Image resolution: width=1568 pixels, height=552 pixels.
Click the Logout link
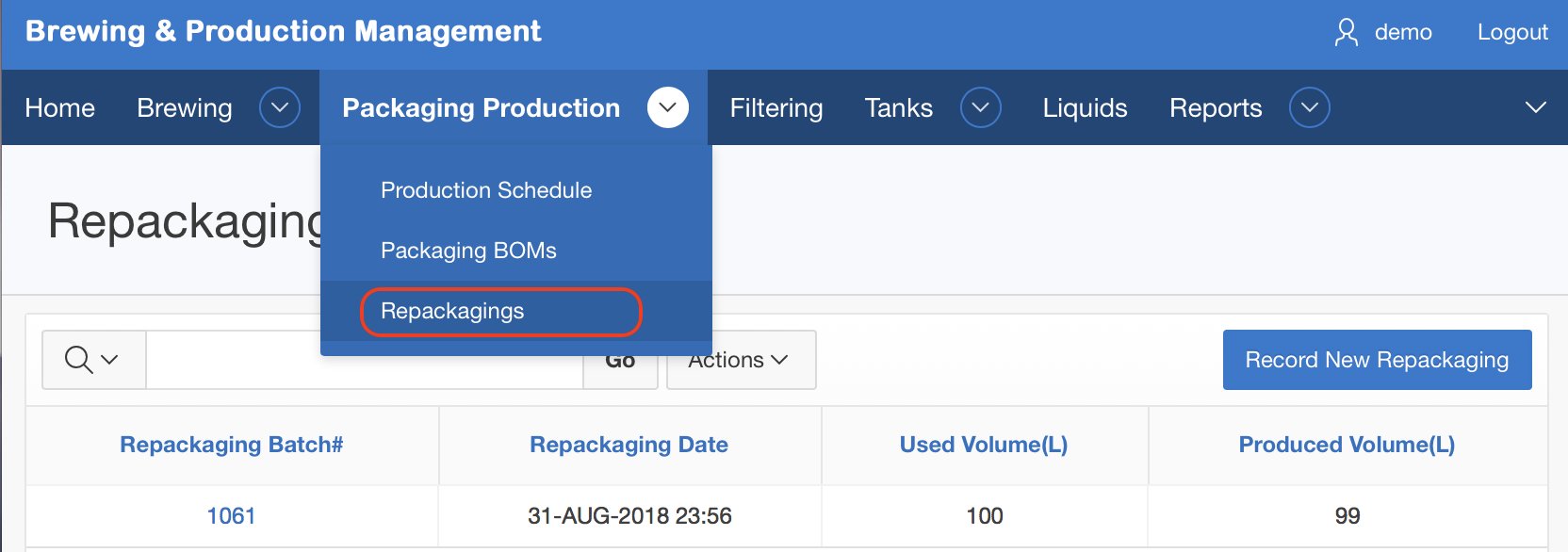coord(1511,32)
